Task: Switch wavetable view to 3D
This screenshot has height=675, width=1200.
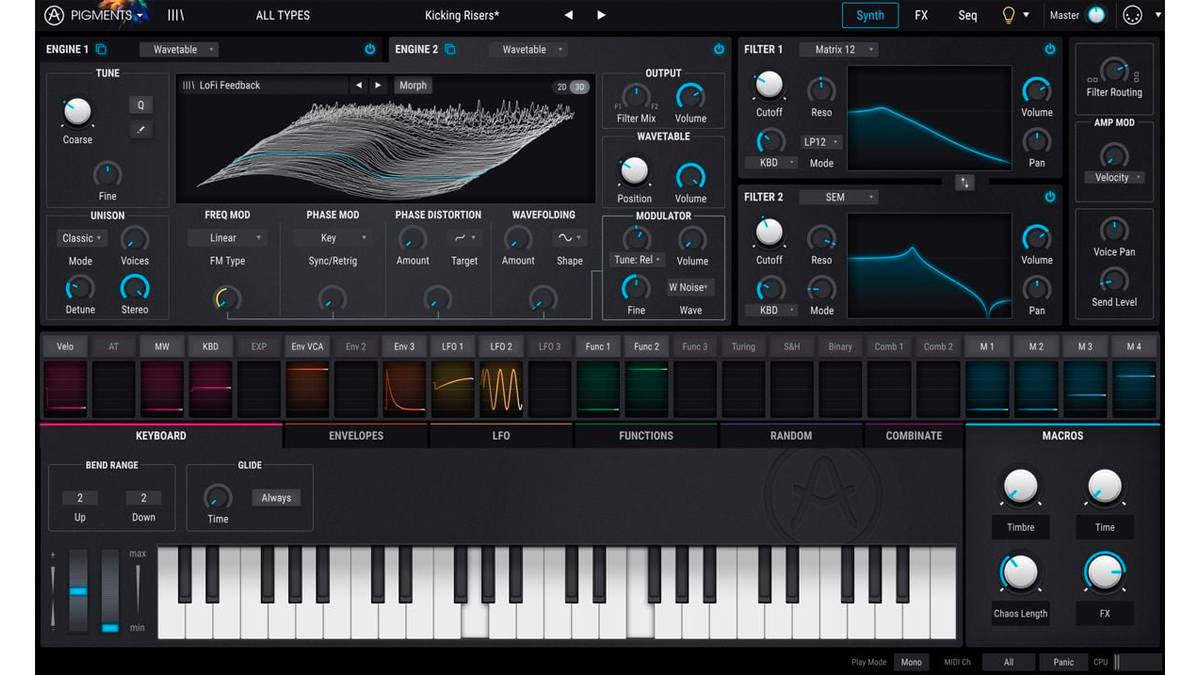Action: [x=580, y=86]
